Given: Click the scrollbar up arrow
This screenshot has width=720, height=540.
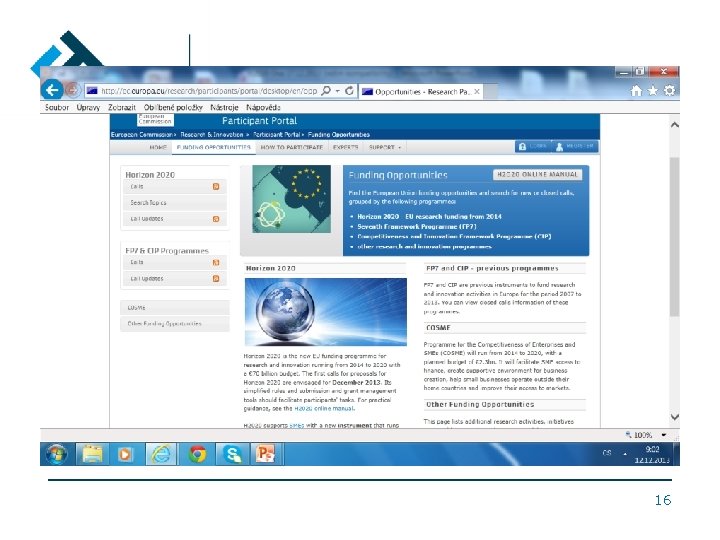Looking at the screenshot, I should tap(674, 125).
